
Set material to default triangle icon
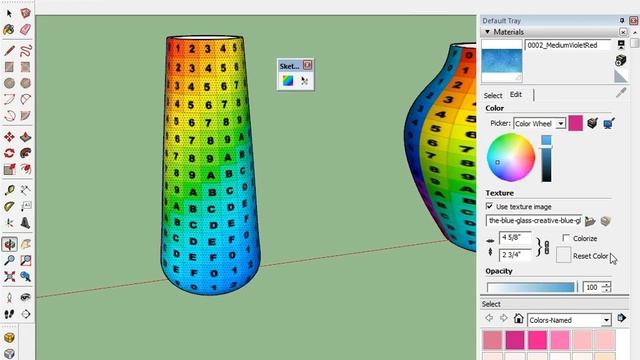[x=621, y=76]
